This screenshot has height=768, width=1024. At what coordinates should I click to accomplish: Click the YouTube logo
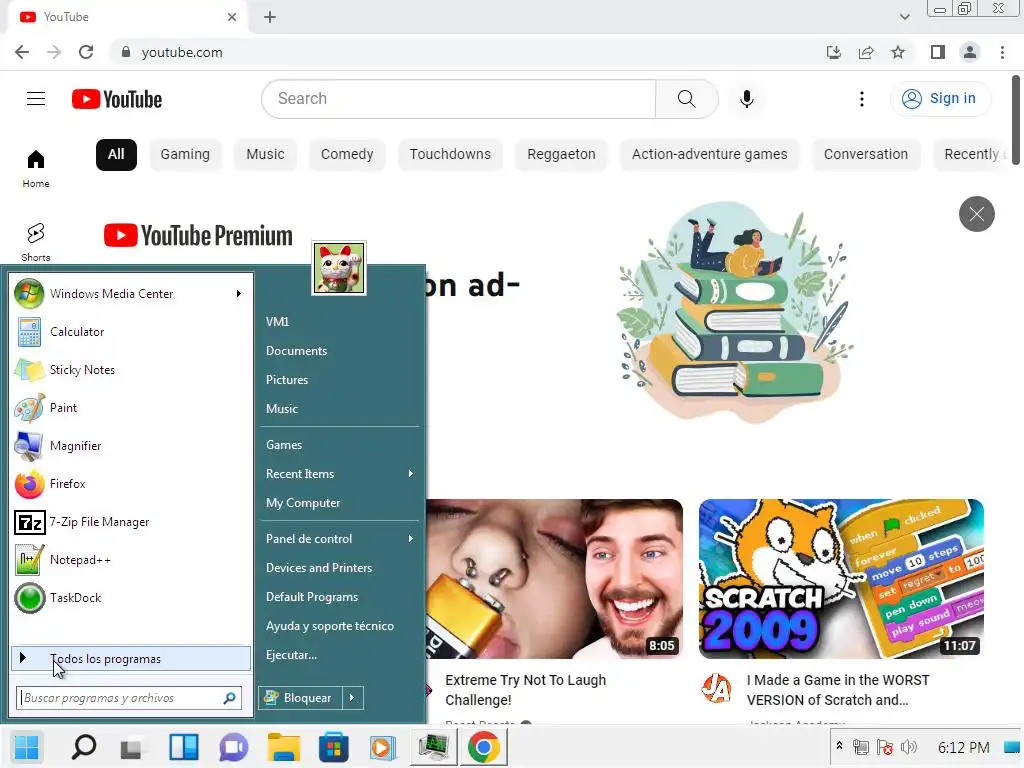(x=117, y=99)
